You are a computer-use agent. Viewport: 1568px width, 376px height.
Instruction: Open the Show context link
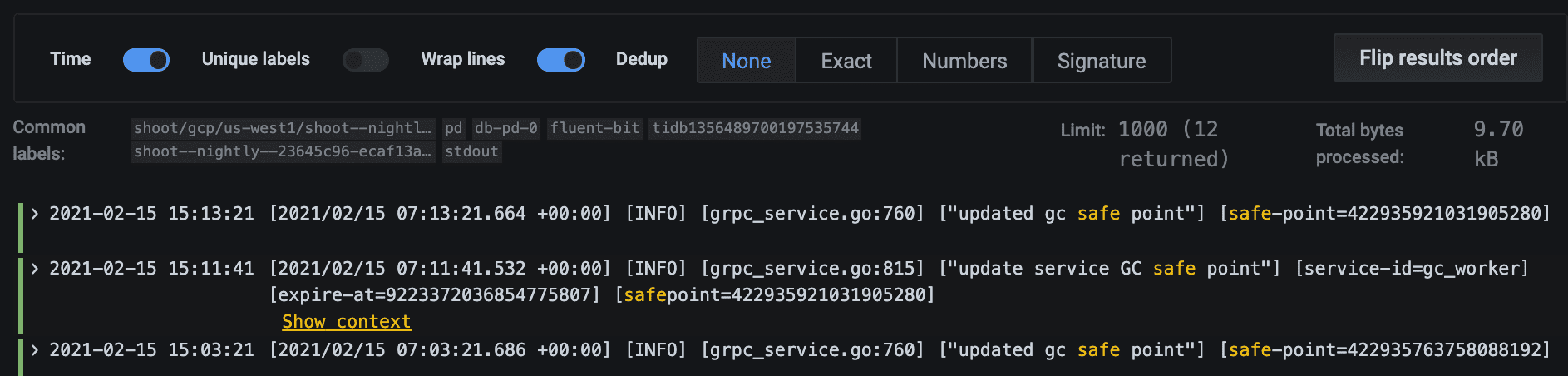(346, 322)
